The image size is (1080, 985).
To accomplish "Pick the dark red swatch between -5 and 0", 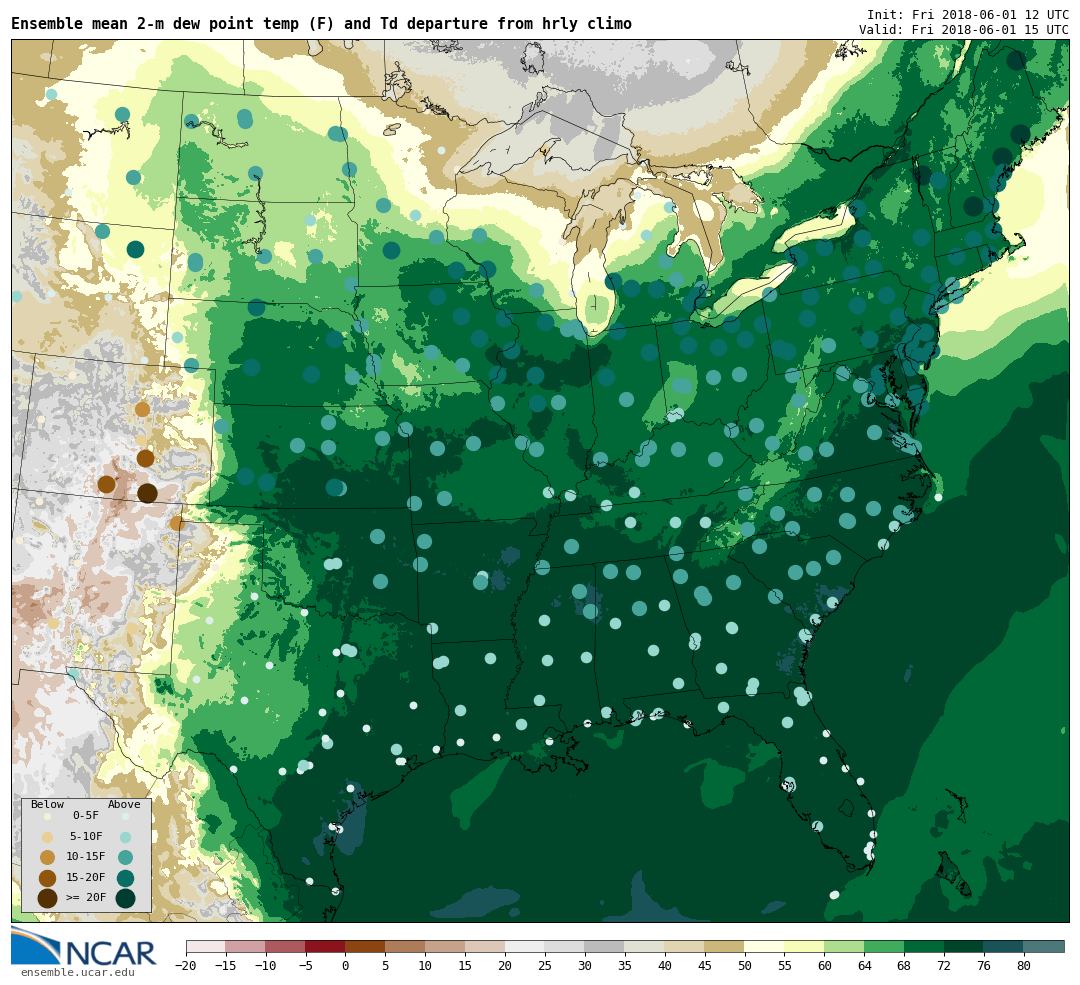I will (x=325, y=946).
